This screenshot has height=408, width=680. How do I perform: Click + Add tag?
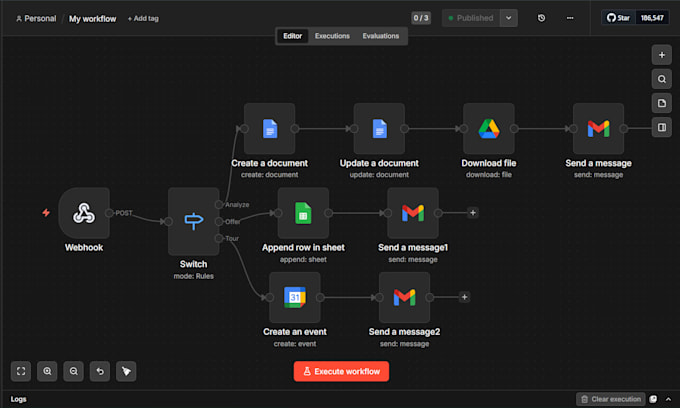tap(143, 19)
